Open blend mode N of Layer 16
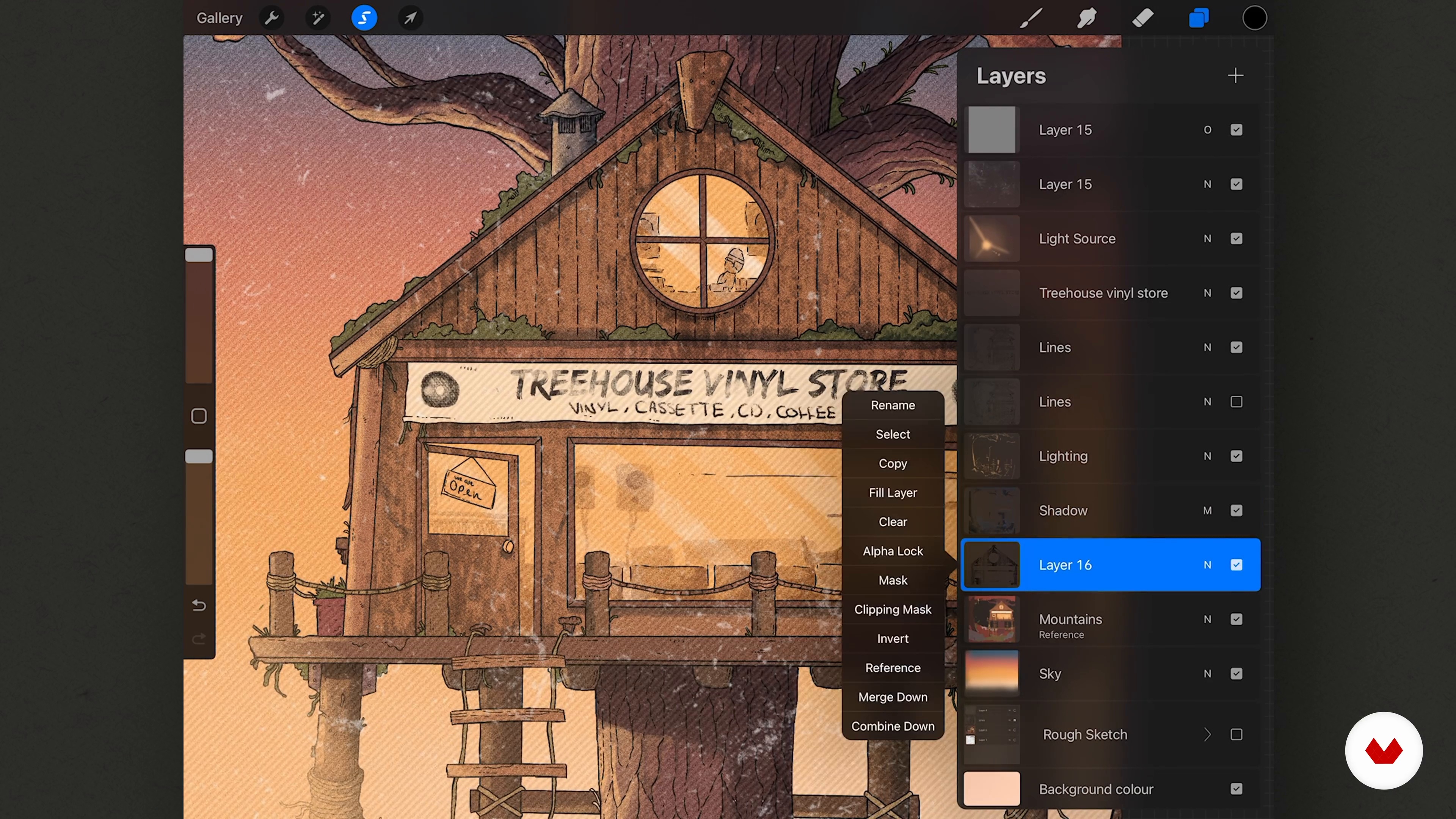Image resolution: width=1456 pixels, height=819 pixels. (x=1207, y=565)
